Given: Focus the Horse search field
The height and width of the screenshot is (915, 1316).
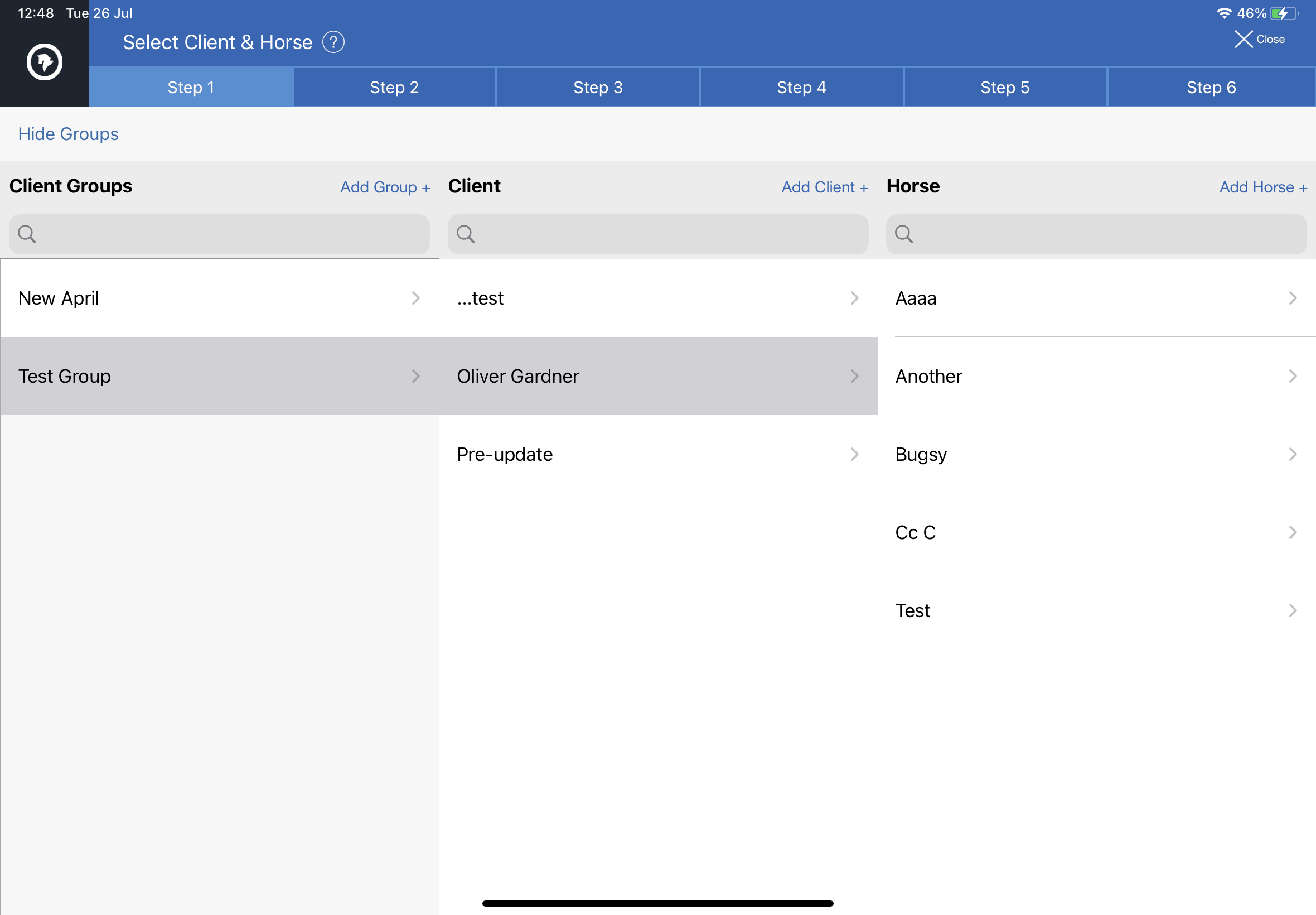Looking at the screenshot, I should point(1096,234).
